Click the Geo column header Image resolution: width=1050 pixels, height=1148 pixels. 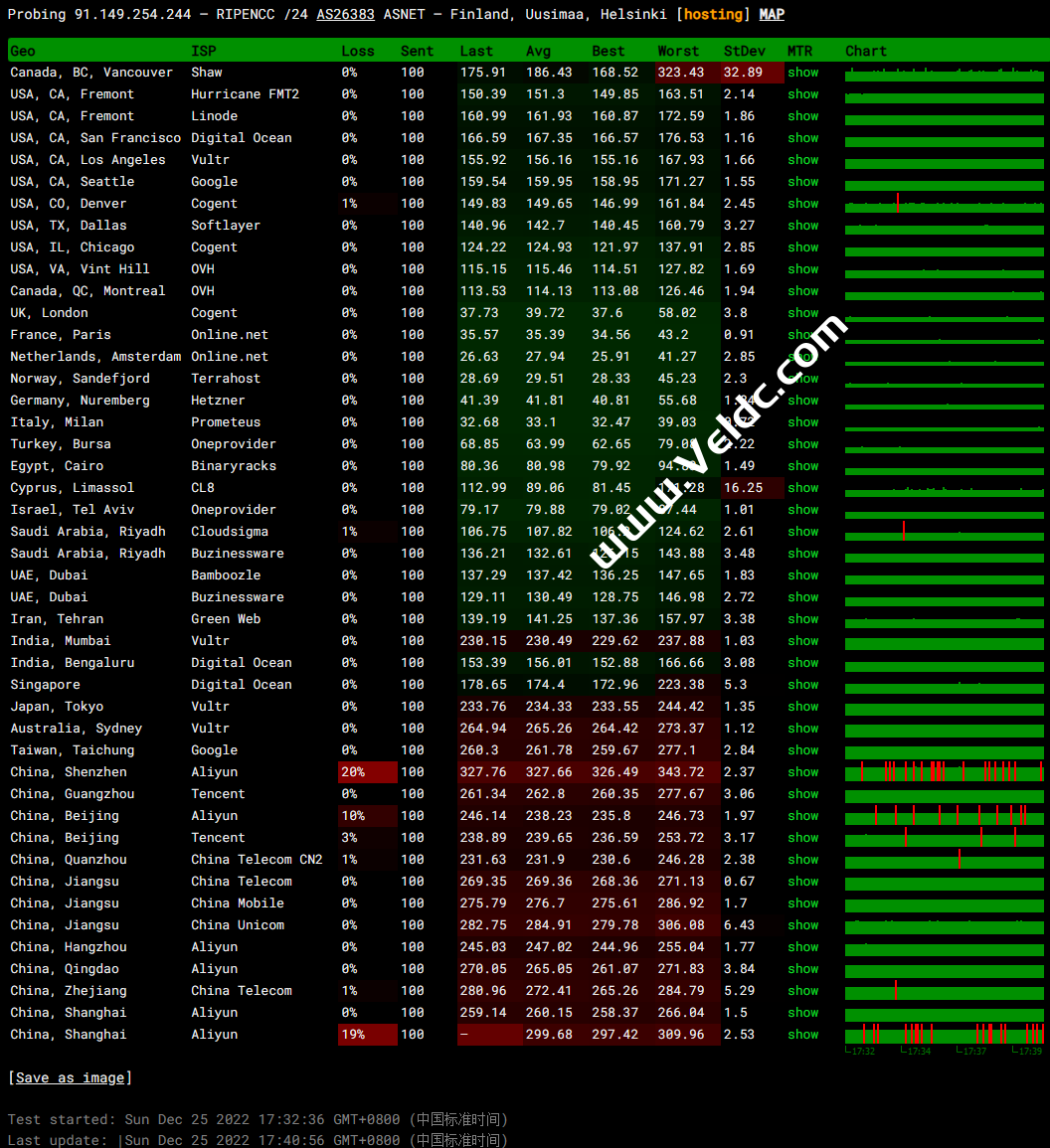23,51
